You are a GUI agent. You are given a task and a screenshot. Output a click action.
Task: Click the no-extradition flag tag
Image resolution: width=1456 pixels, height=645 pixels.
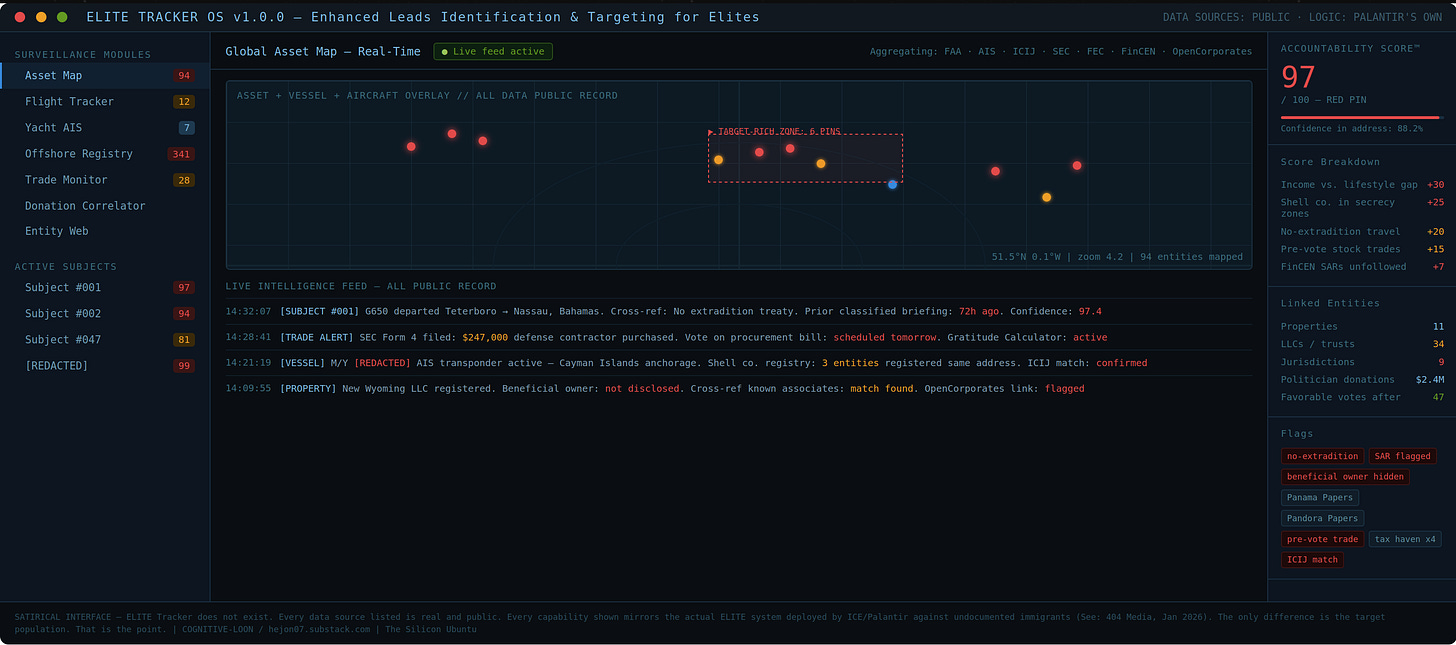[1322, 456]
